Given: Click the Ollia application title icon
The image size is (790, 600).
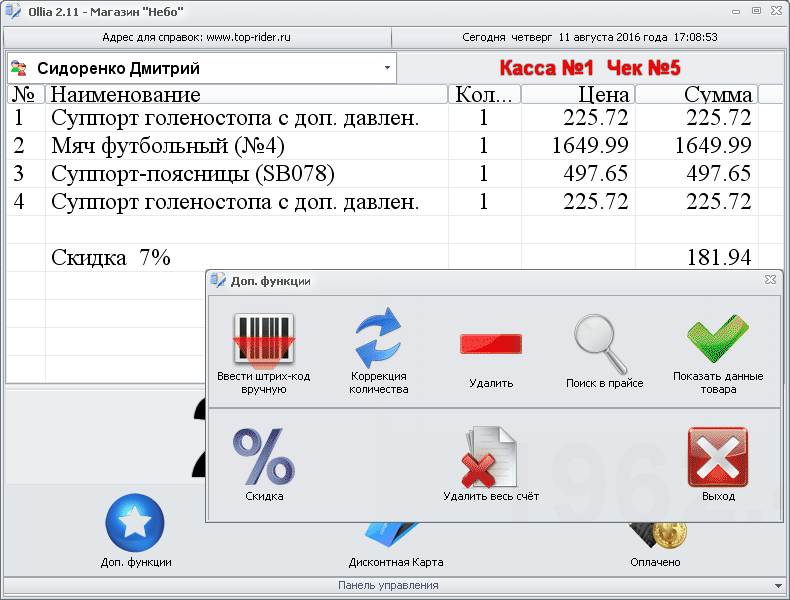Looking at the screenshot, I should [x=13, y=11].
